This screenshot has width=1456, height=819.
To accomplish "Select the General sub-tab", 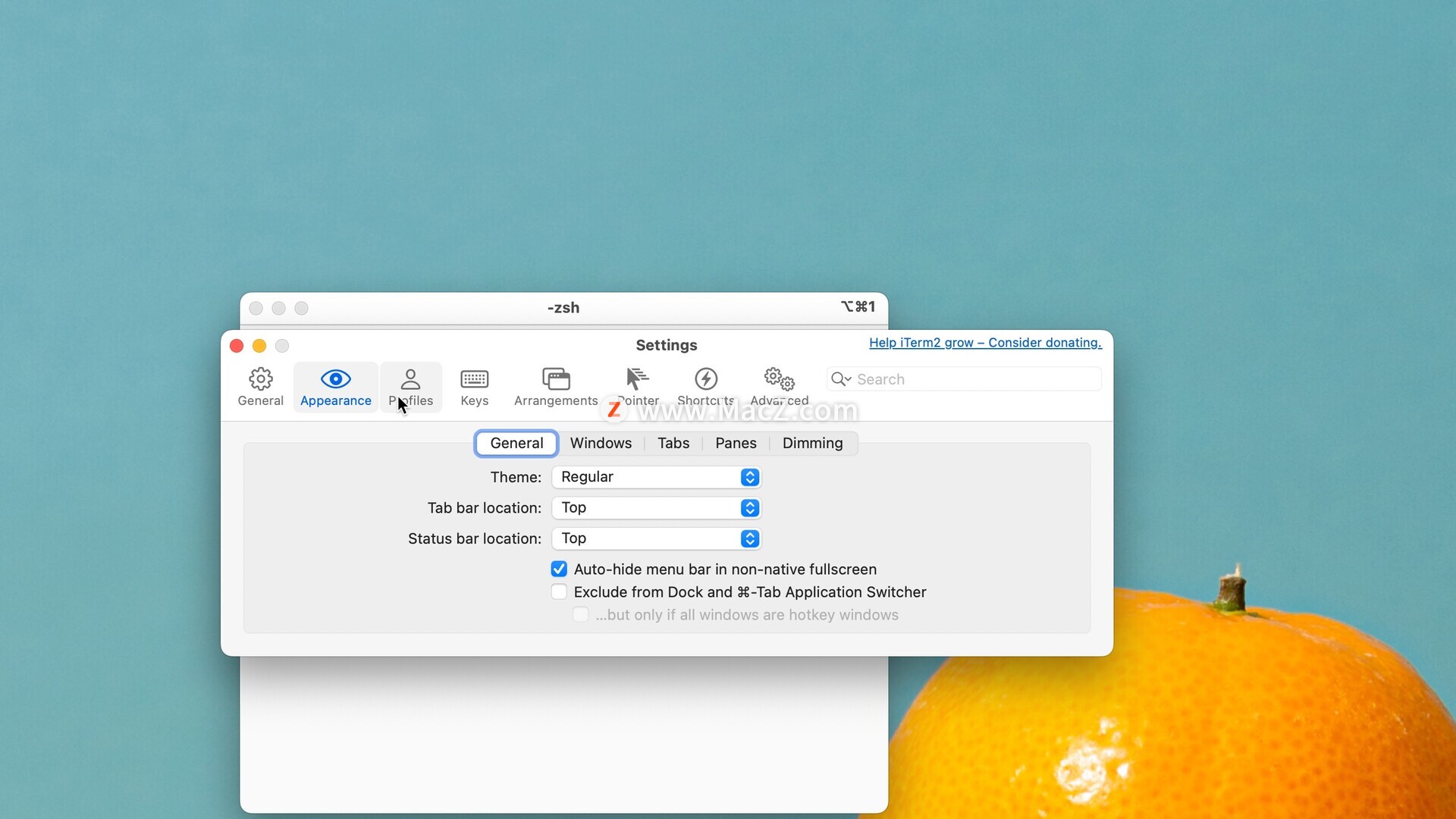I will (516, 444).
